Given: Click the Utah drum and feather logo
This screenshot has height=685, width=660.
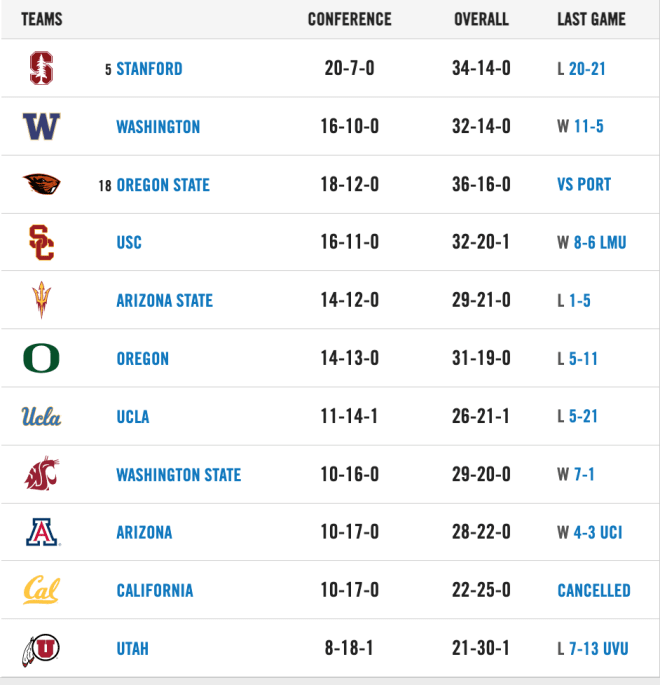Looking at the screenshot, I should click(x=41, y=649).
